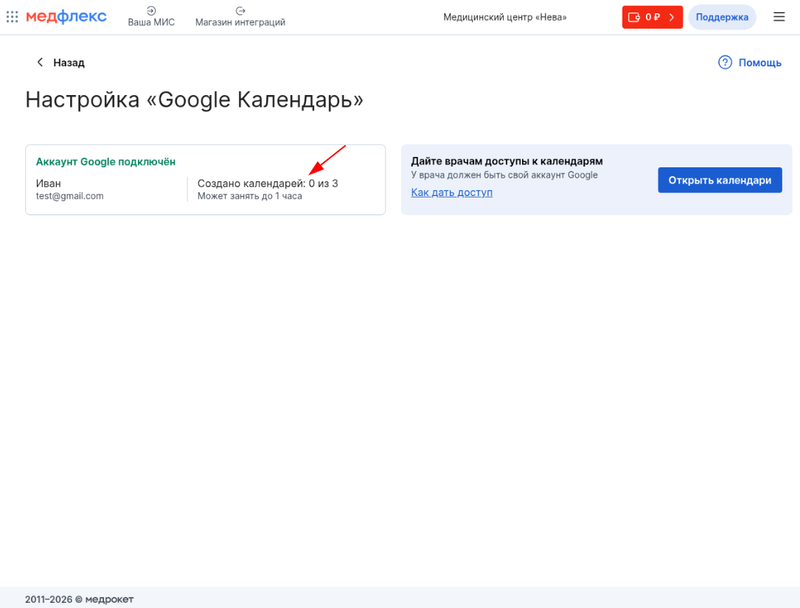The width and height of the screenshot is (800, 608).
Task: Click Открыть календари button
Action: click(719, 180)
